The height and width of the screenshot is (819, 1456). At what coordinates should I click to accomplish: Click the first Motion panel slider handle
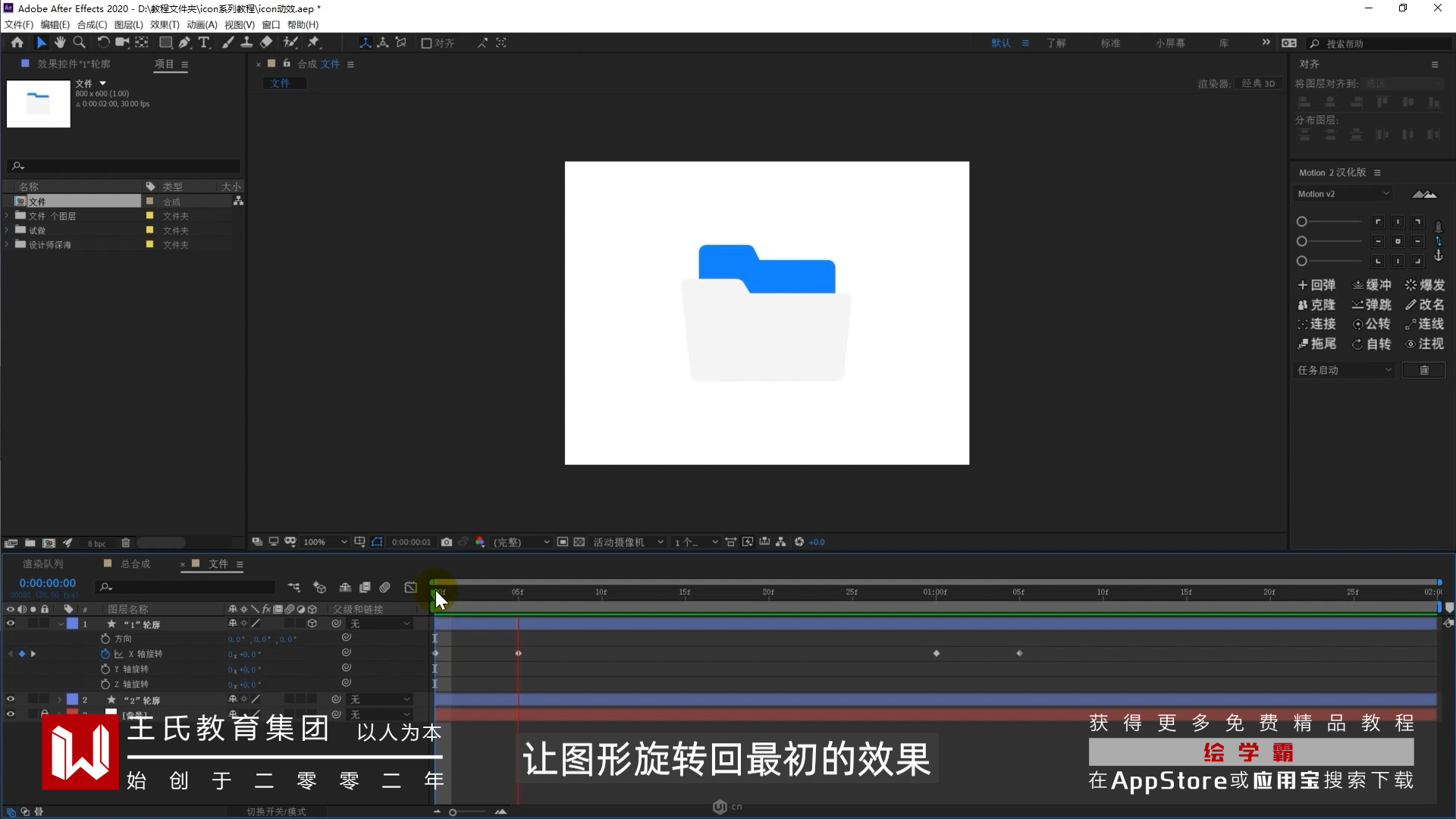1302,221
